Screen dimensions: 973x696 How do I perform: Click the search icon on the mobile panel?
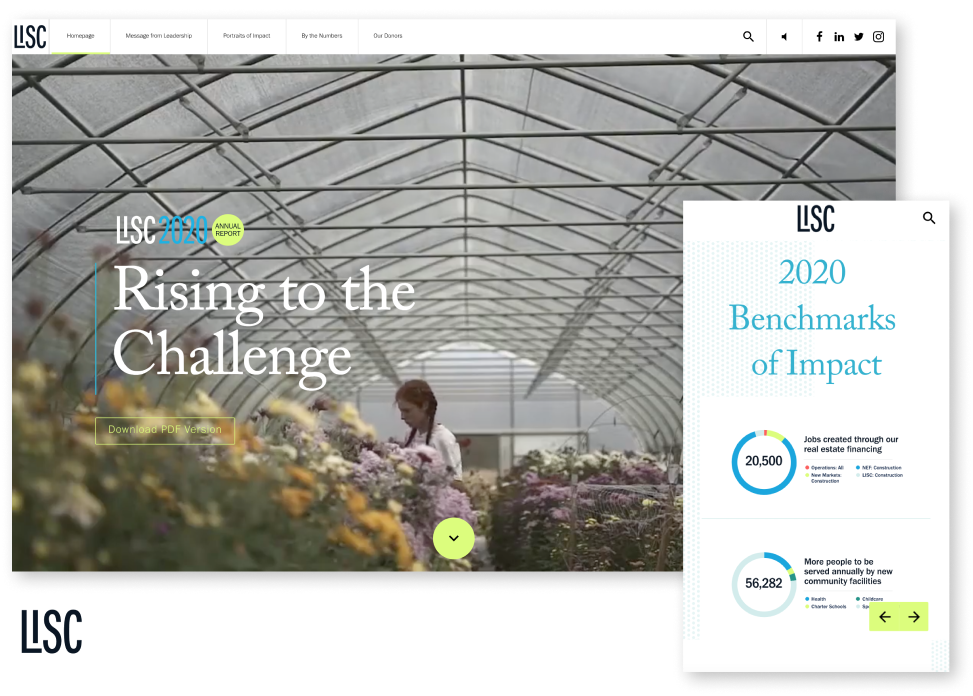930,217
